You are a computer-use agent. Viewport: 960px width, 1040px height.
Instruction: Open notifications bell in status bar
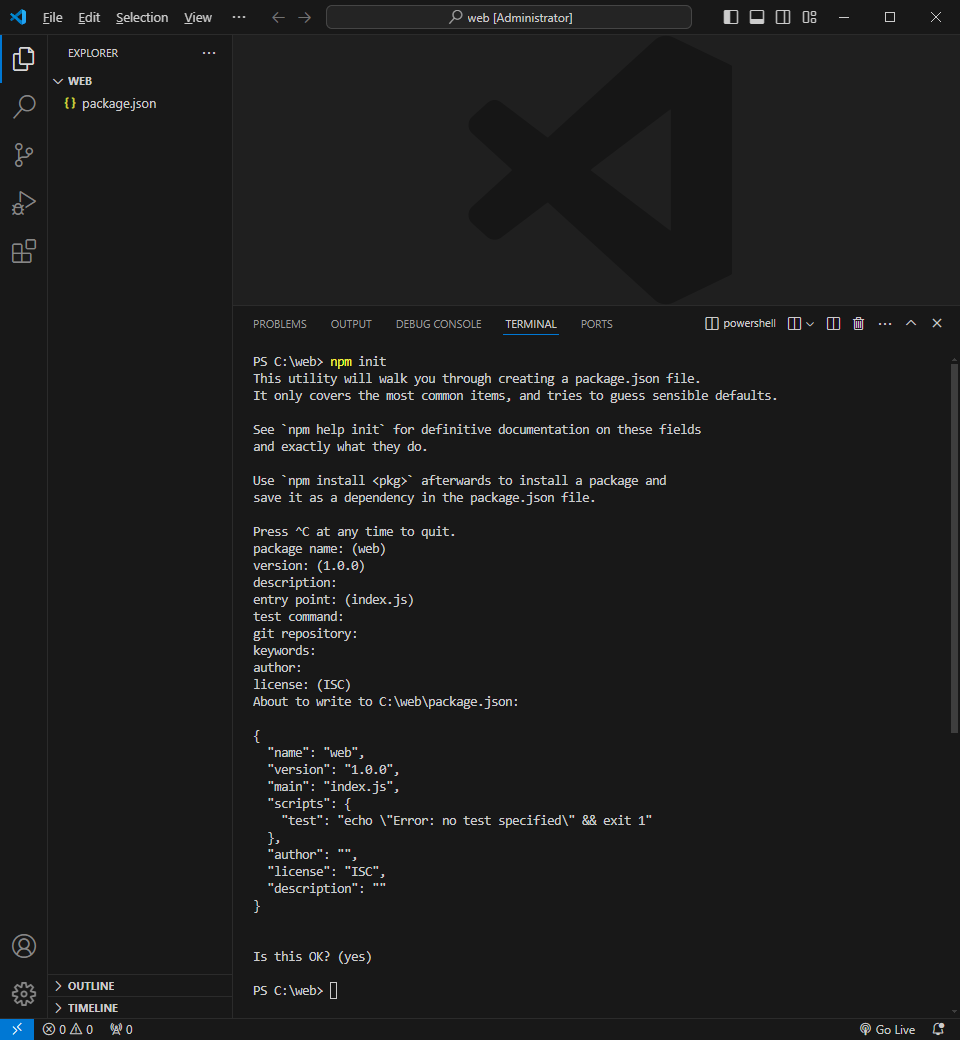[938, 1029]
